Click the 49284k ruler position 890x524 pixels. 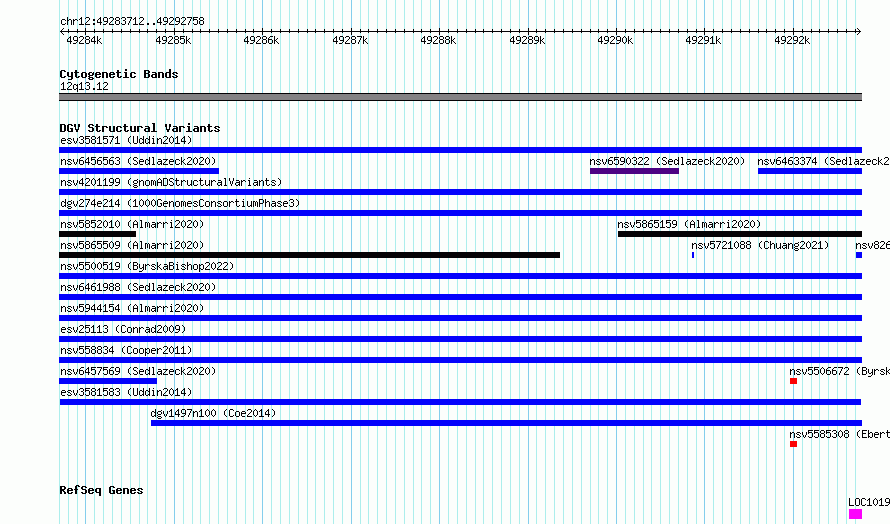point(84,40)
